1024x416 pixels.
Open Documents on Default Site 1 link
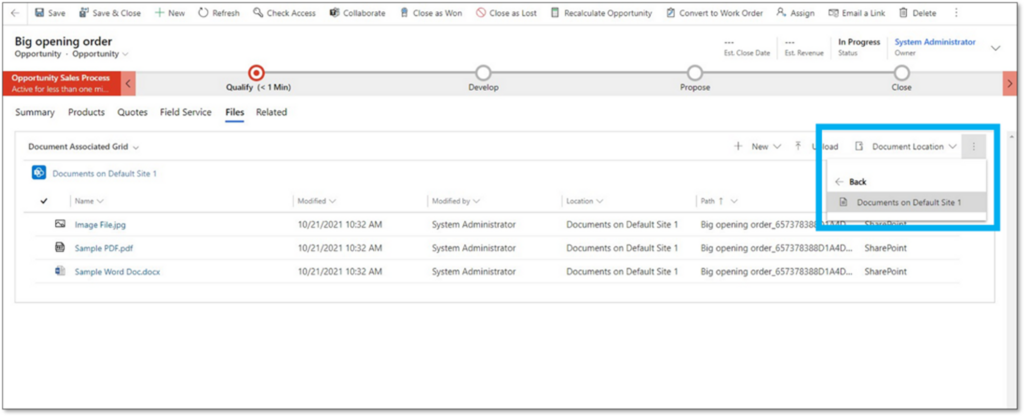pyautogui.click(x=104, y=174)
